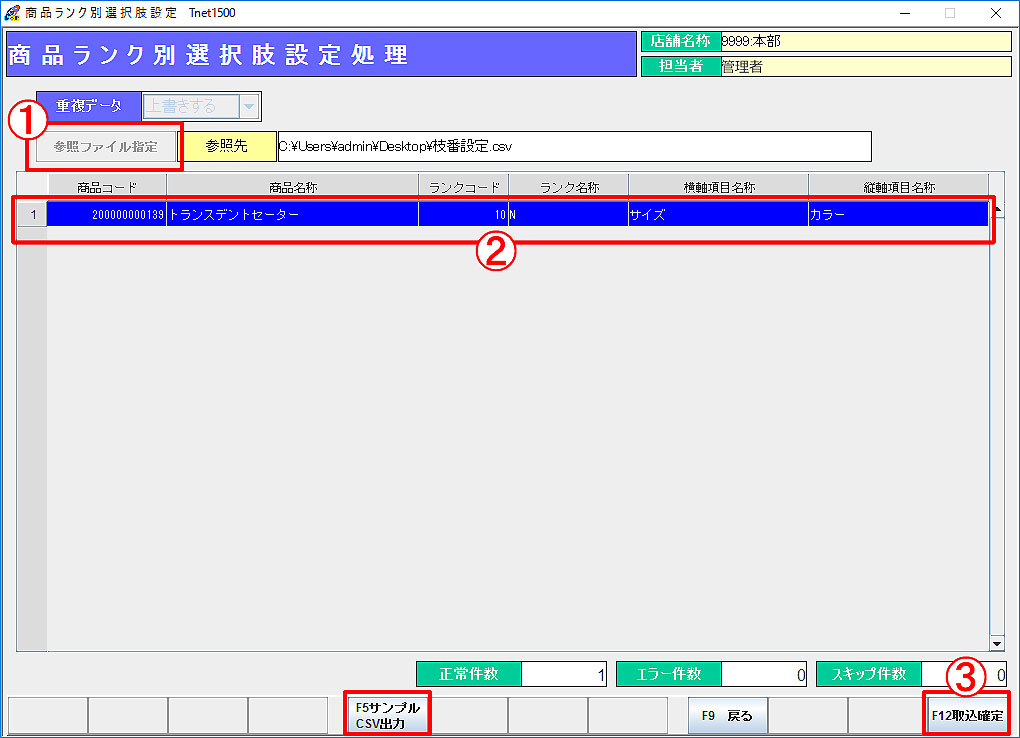
Task: Click the カラー vertical axis cell
Action: pyautogui.click(x=898, y=215)
